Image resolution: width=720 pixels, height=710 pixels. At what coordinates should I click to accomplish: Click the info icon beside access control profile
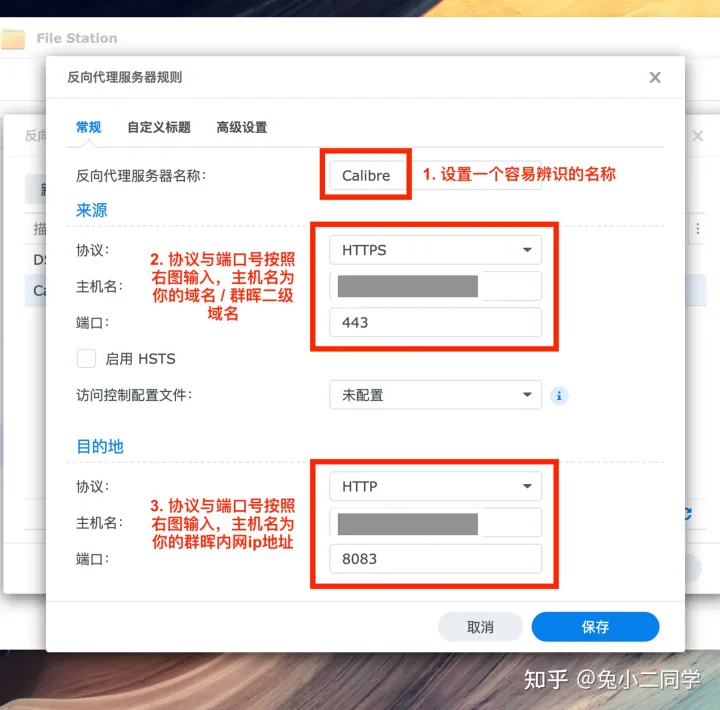tap(559, 395)
